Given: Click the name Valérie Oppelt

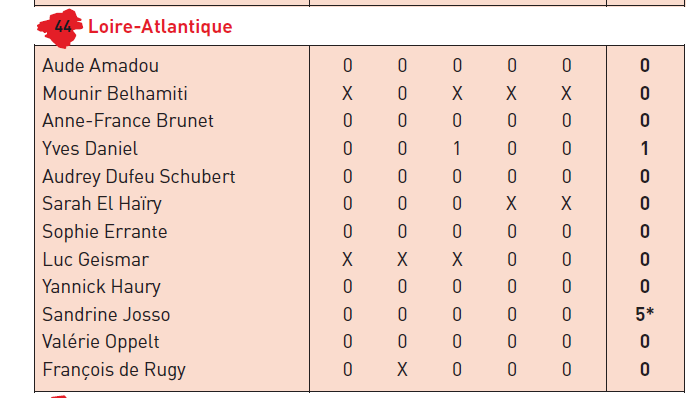Looking at the screenshot, I should click(101, 342).
